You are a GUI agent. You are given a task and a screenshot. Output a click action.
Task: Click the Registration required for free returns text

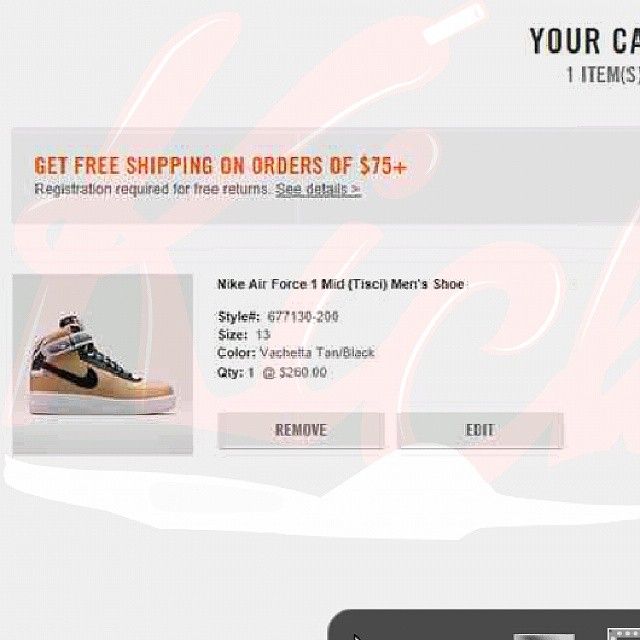(151, 189)
